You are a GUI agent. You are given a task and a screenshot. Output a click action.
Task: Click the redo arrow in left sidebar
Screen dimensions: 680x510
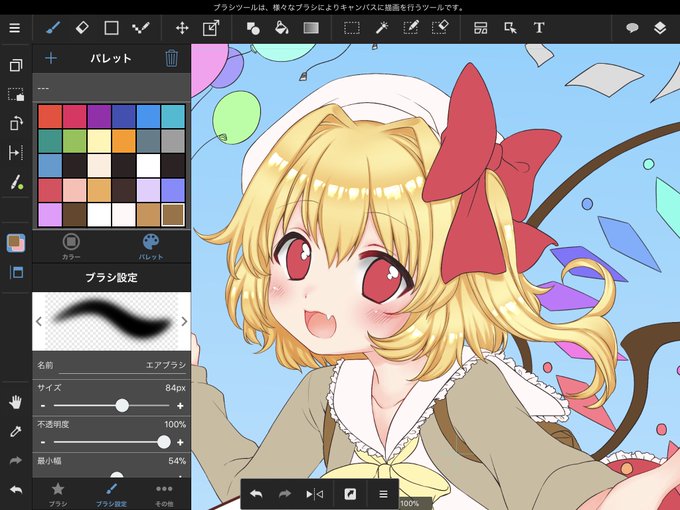[x=16, y=460]
